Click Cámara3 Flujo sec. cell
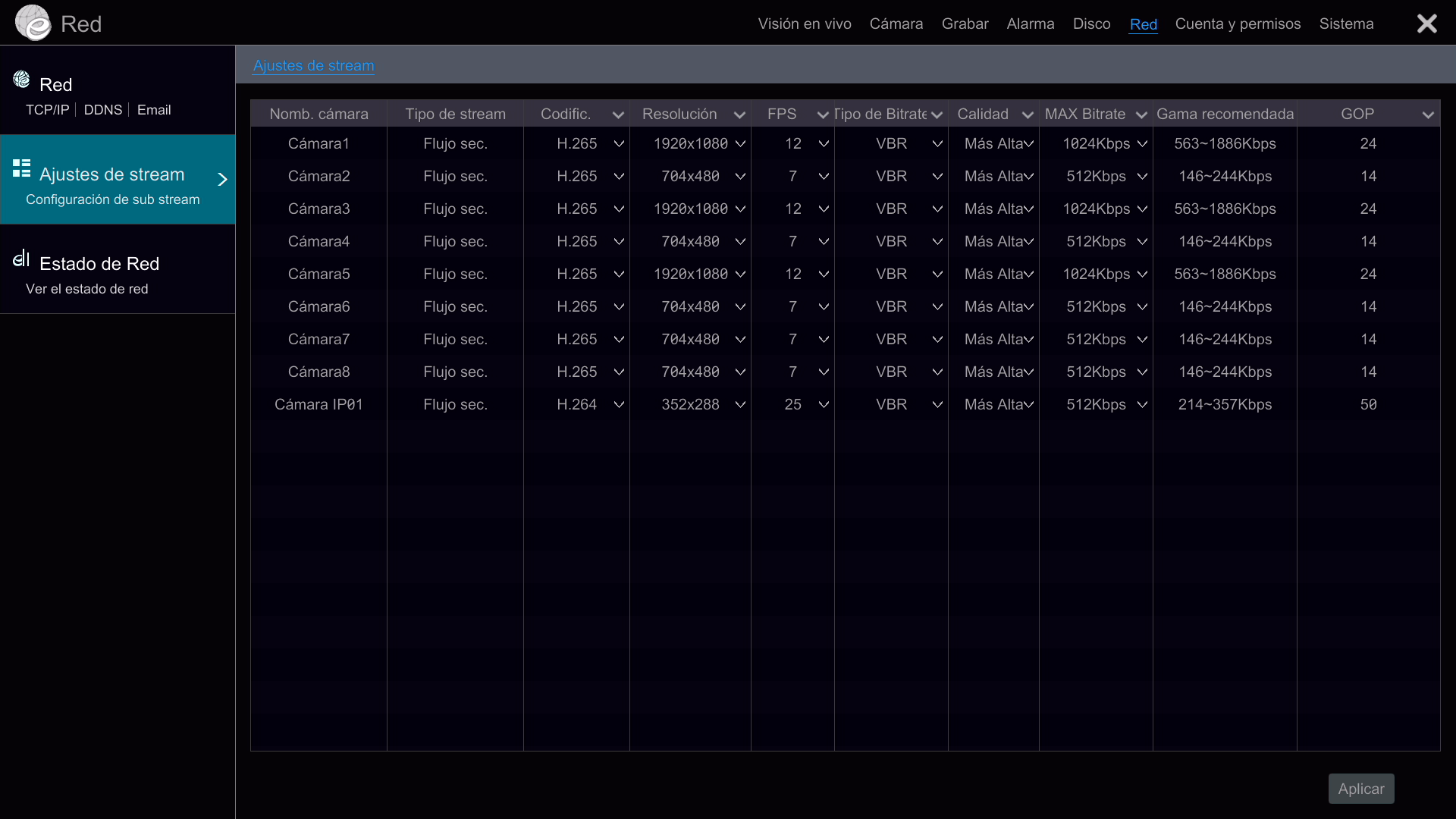This screenshot has height=819, width=1456. tap(455, 209)
